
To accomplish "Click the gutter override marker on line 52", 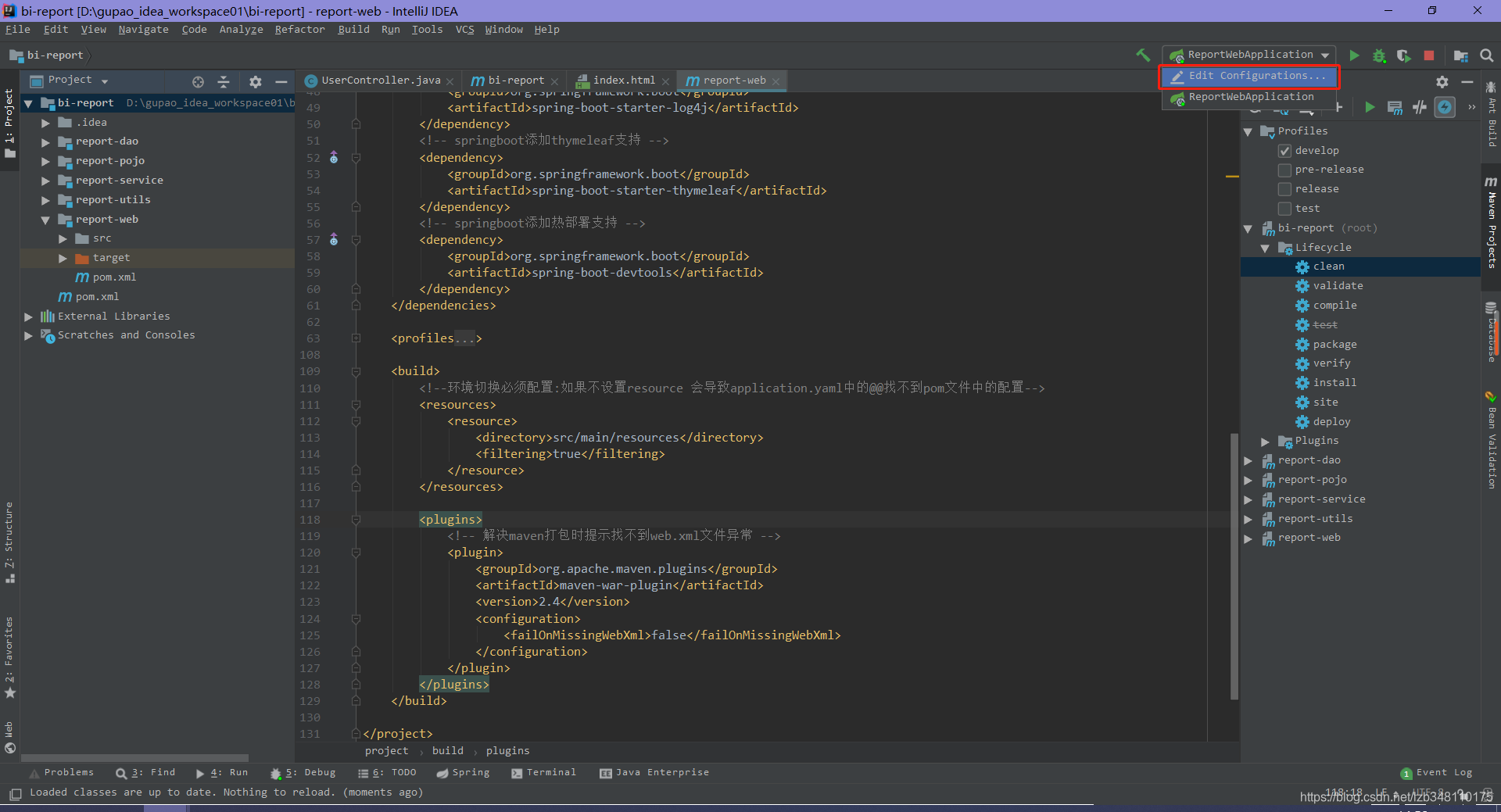I will 334,157.
